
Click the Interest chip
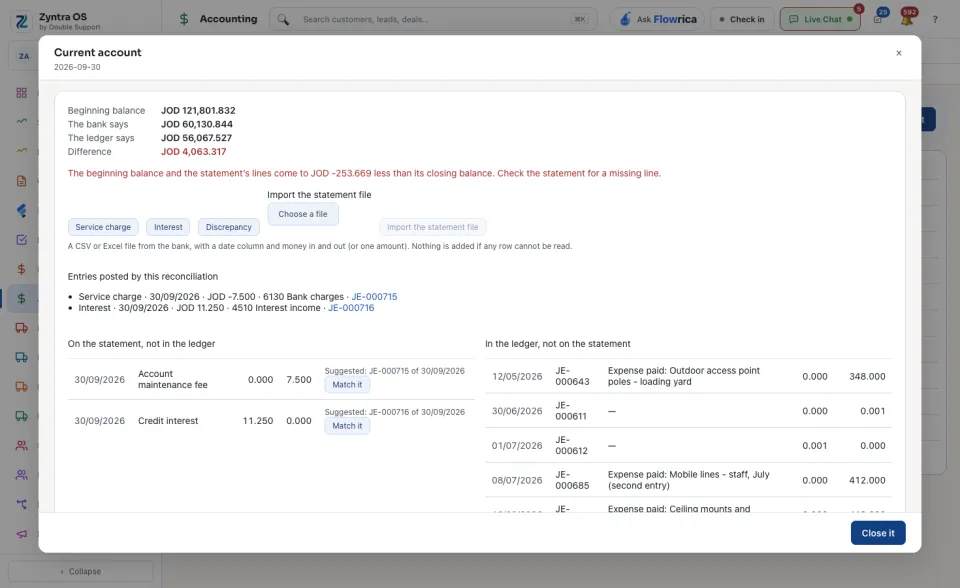click(x=168, y=227)
